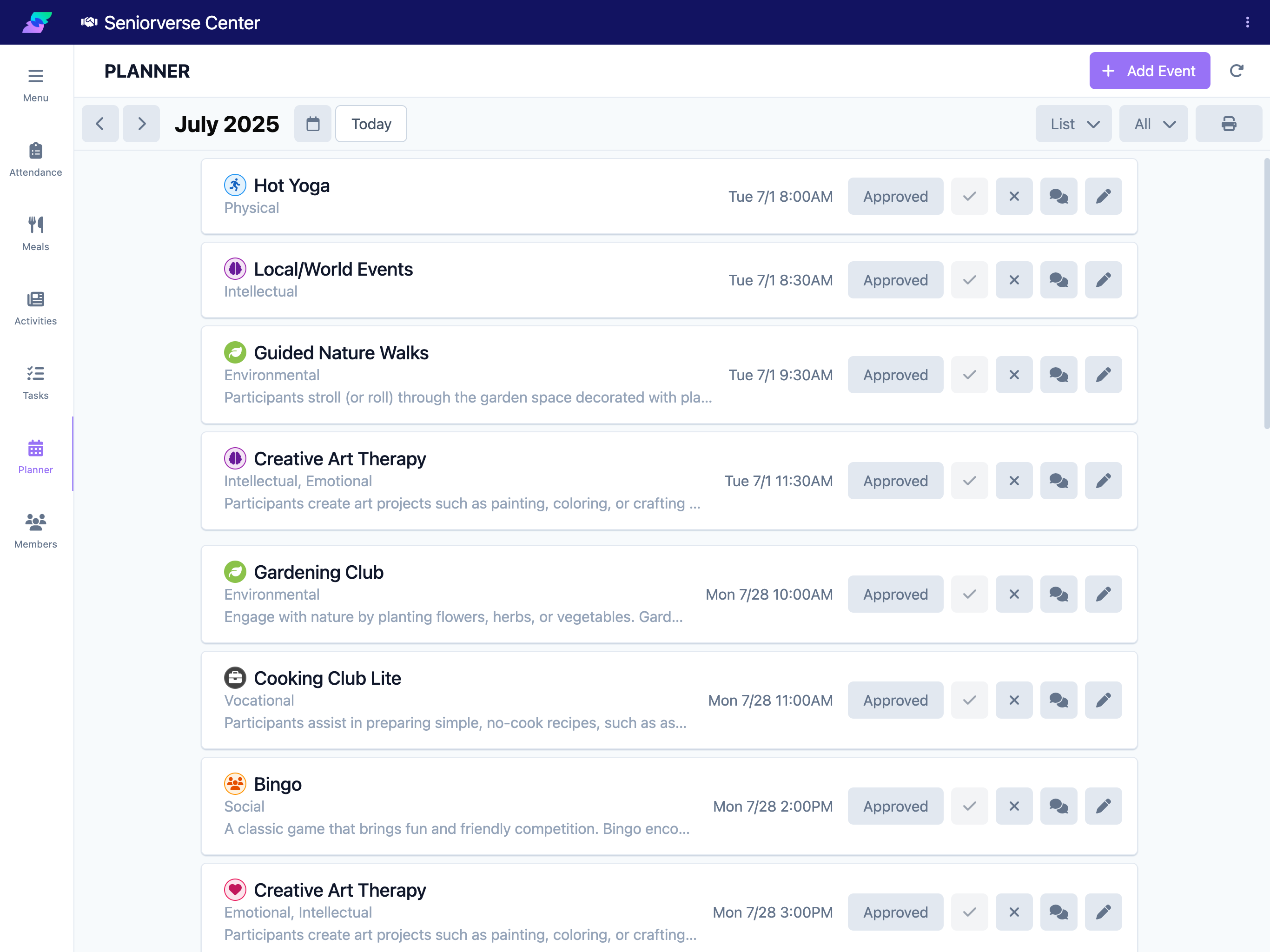Viewport: 1270px width, 952px height.
Task: Open comments for Cooking Club Lite
Action: (x=1058, y=700)
